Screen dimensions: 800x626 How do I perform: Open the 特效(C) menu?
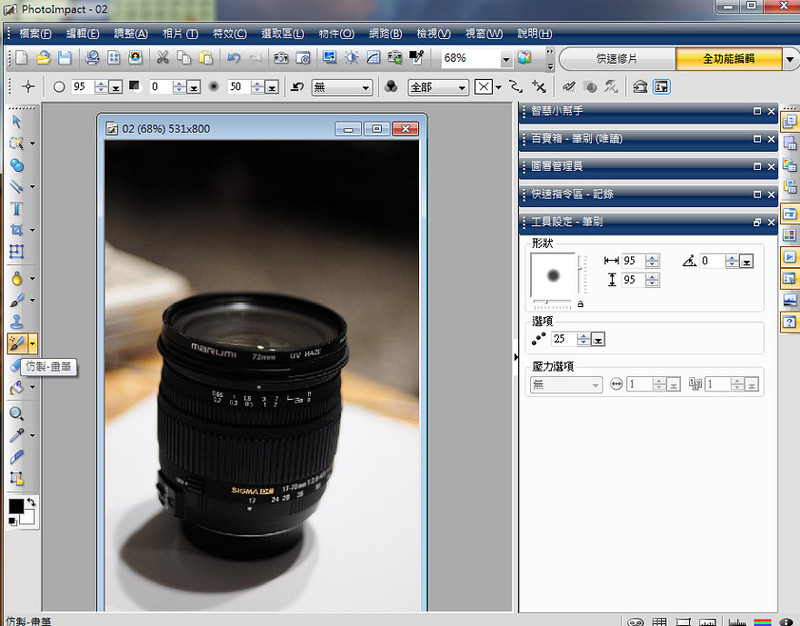point(230,34)
